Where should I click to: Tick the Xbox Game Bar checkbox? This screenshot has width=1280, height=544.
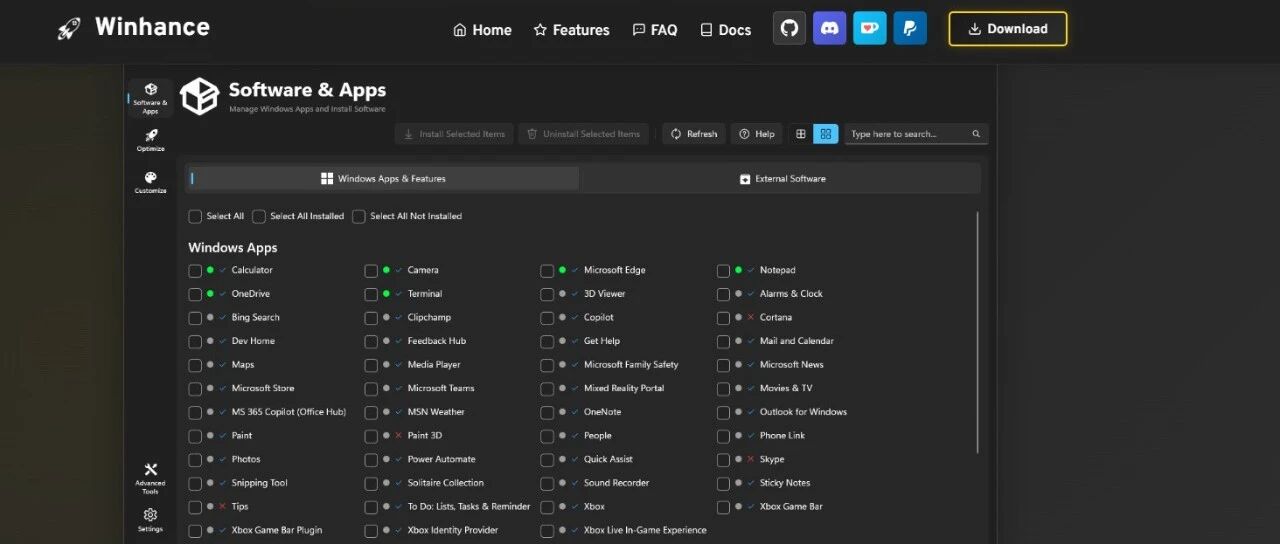723,507
